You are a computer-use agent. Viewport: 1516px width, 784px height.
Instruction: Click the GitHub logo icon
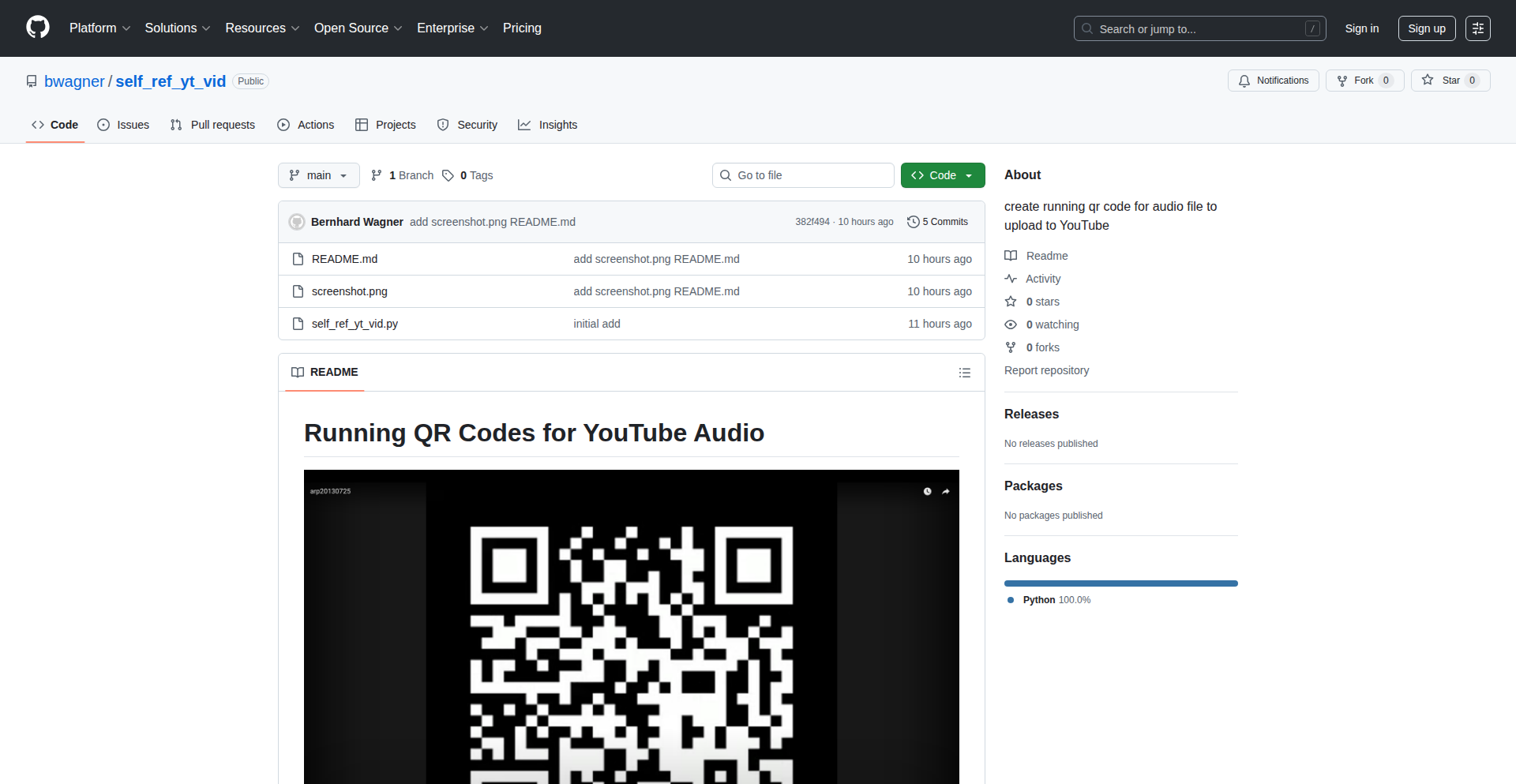click(37, 28)
